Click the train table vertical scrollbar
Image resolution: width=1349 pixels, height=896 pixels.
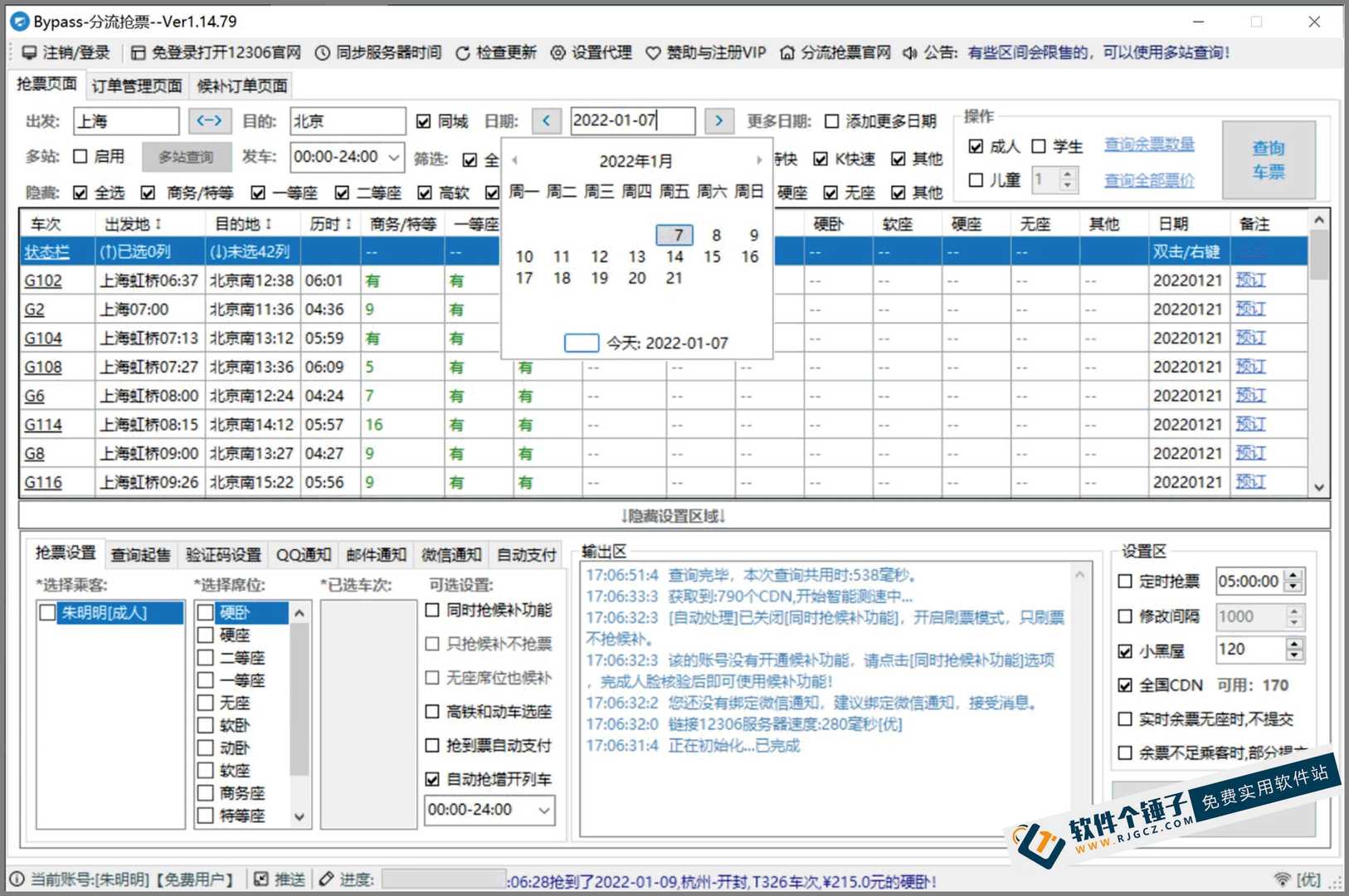coord(1319,353)
